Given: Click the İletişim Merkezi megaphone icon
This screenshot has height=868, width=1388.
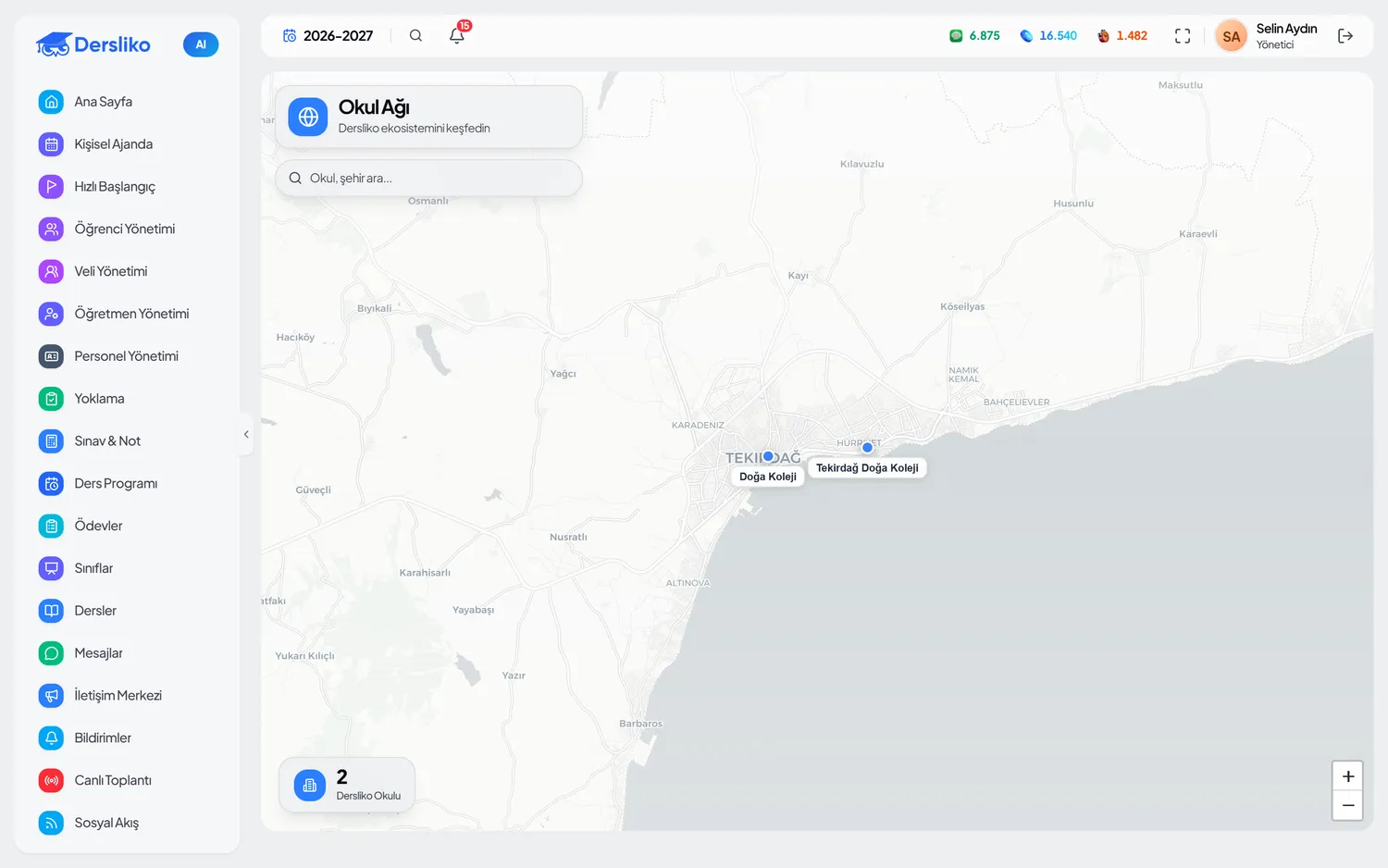Looking at the screenshot, I should [x=52, y=696].
